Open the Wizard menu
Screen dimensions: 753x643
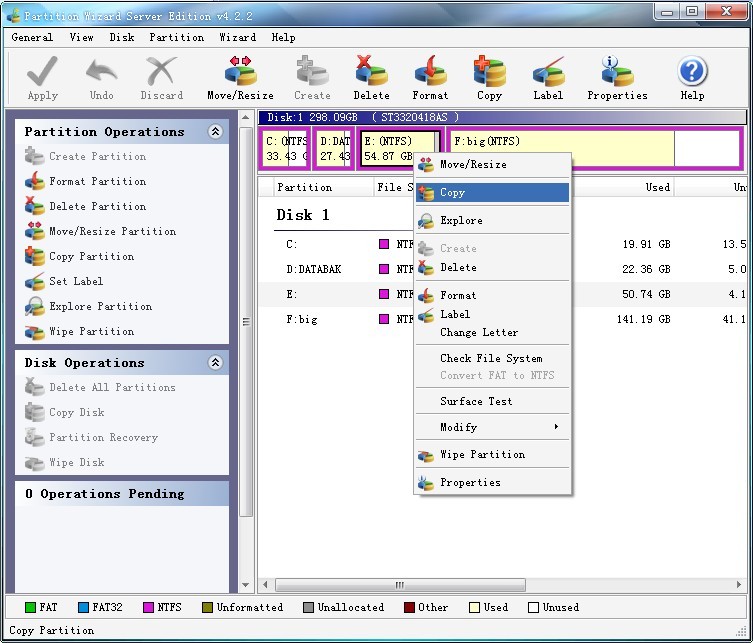click(237, 37)
